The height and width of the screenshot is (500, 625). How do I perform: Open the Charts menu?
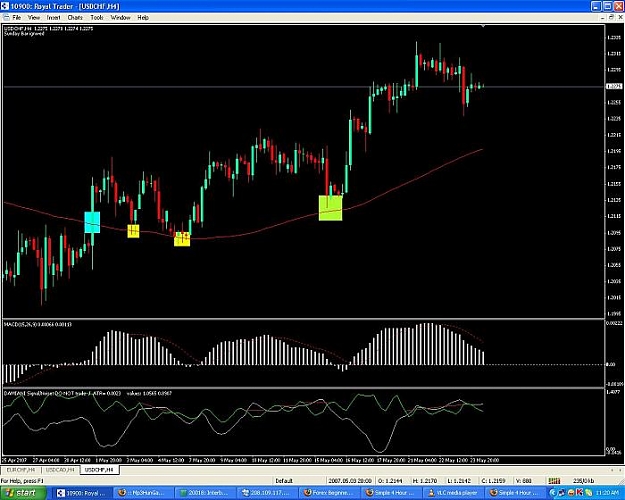click(75, 18)
